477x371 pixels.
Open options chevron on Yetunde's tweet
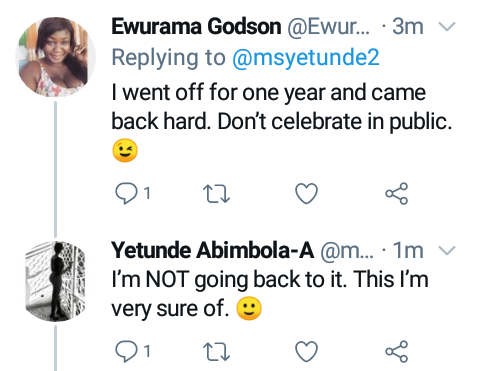447,250
